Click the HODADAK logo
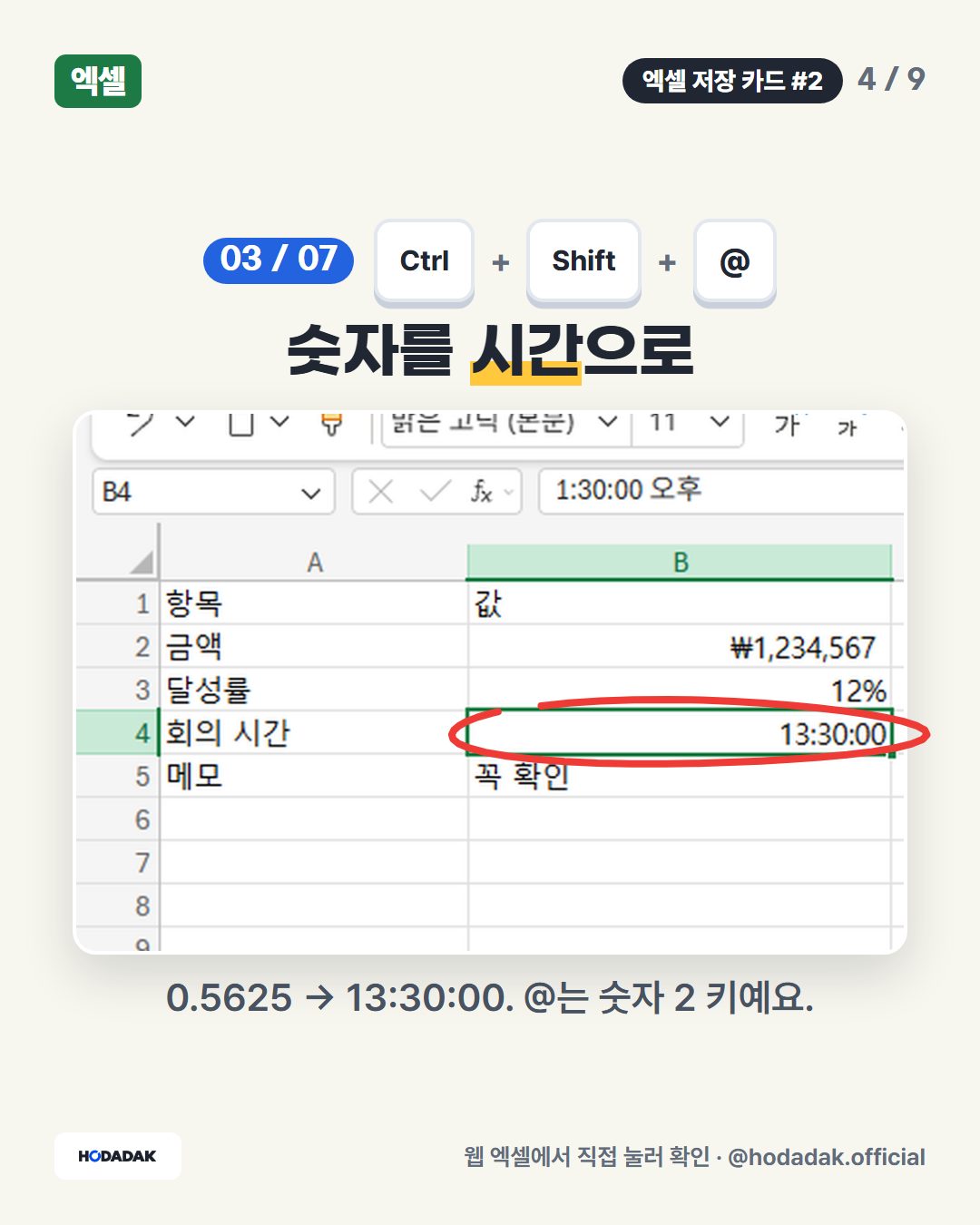The width and height of the screenshot is (980, 1225). click(x=117, y=1156)
